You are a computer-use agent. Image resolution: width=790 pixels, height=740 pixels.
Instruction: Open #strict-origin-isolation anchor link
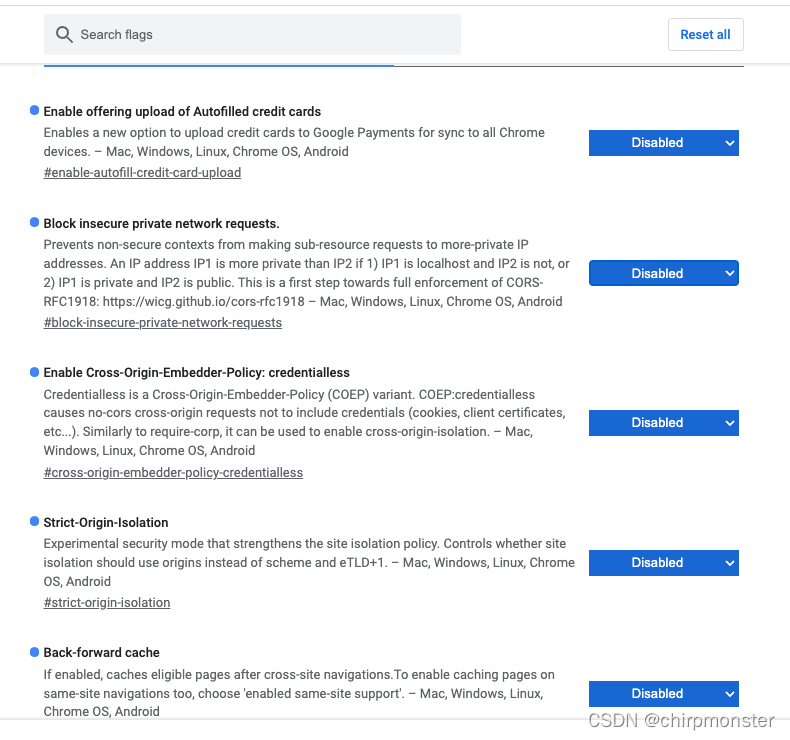point(107,602)
